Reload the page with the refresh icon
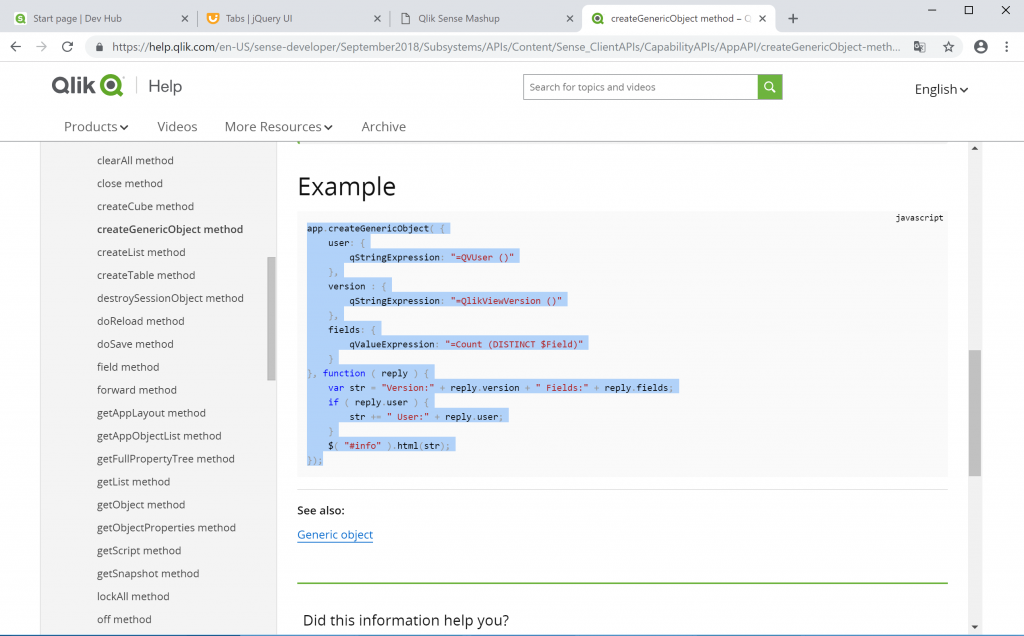Viewport: 1024px width, 636px height. coord(67,46)
